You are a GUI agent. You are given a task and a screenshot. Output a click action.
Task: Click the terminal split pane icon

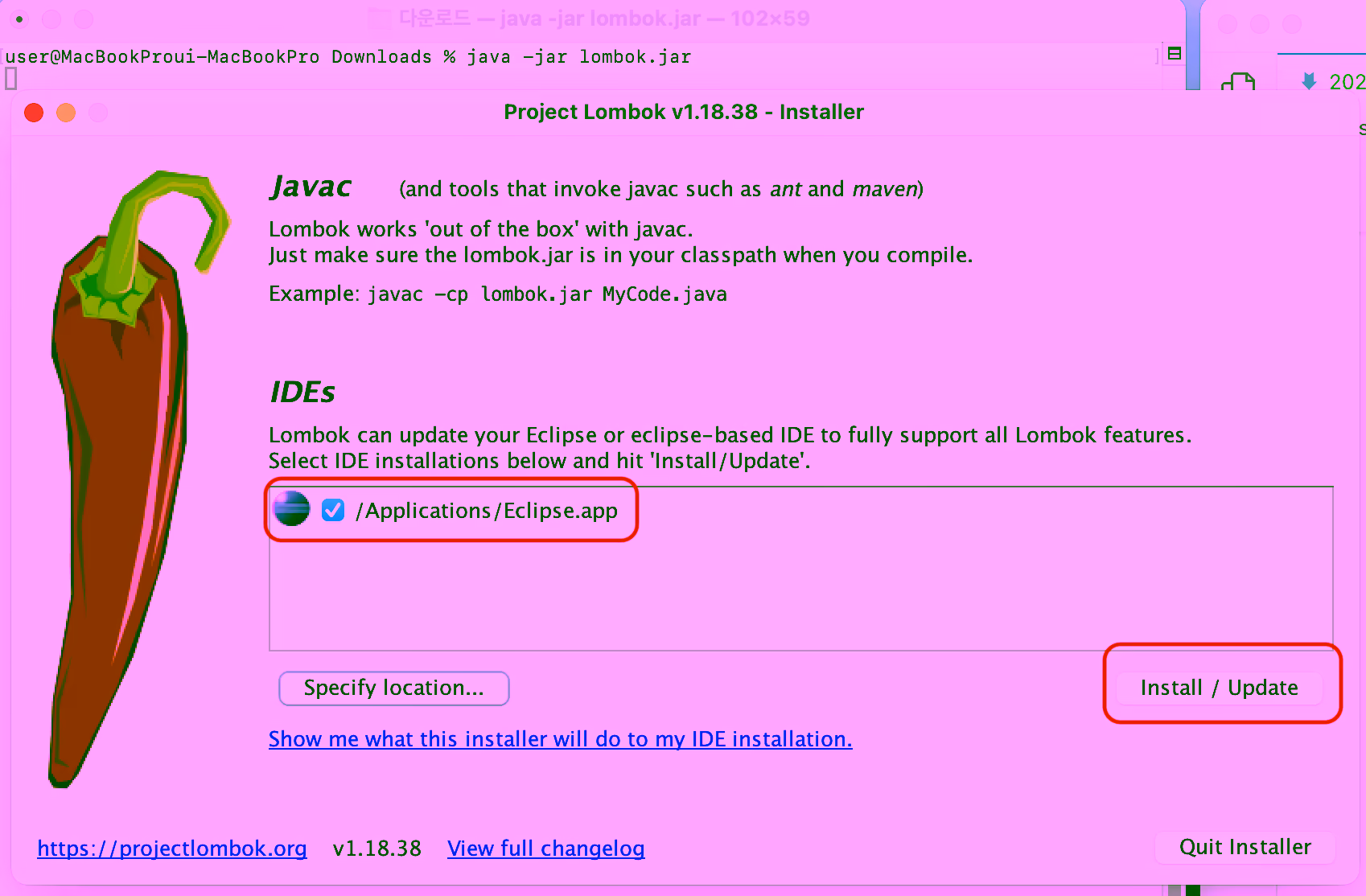point(1175,54)
